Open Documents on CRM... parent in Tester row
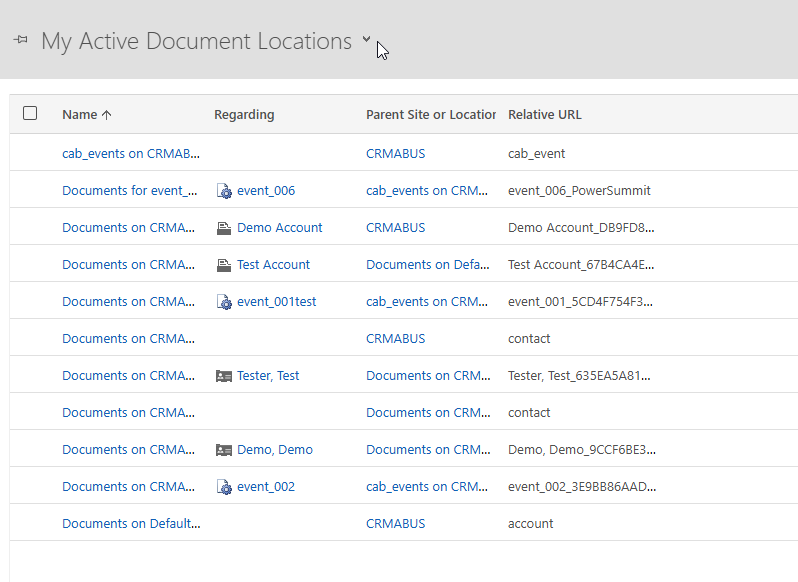 pyautogui.click(x=428, y=375)
